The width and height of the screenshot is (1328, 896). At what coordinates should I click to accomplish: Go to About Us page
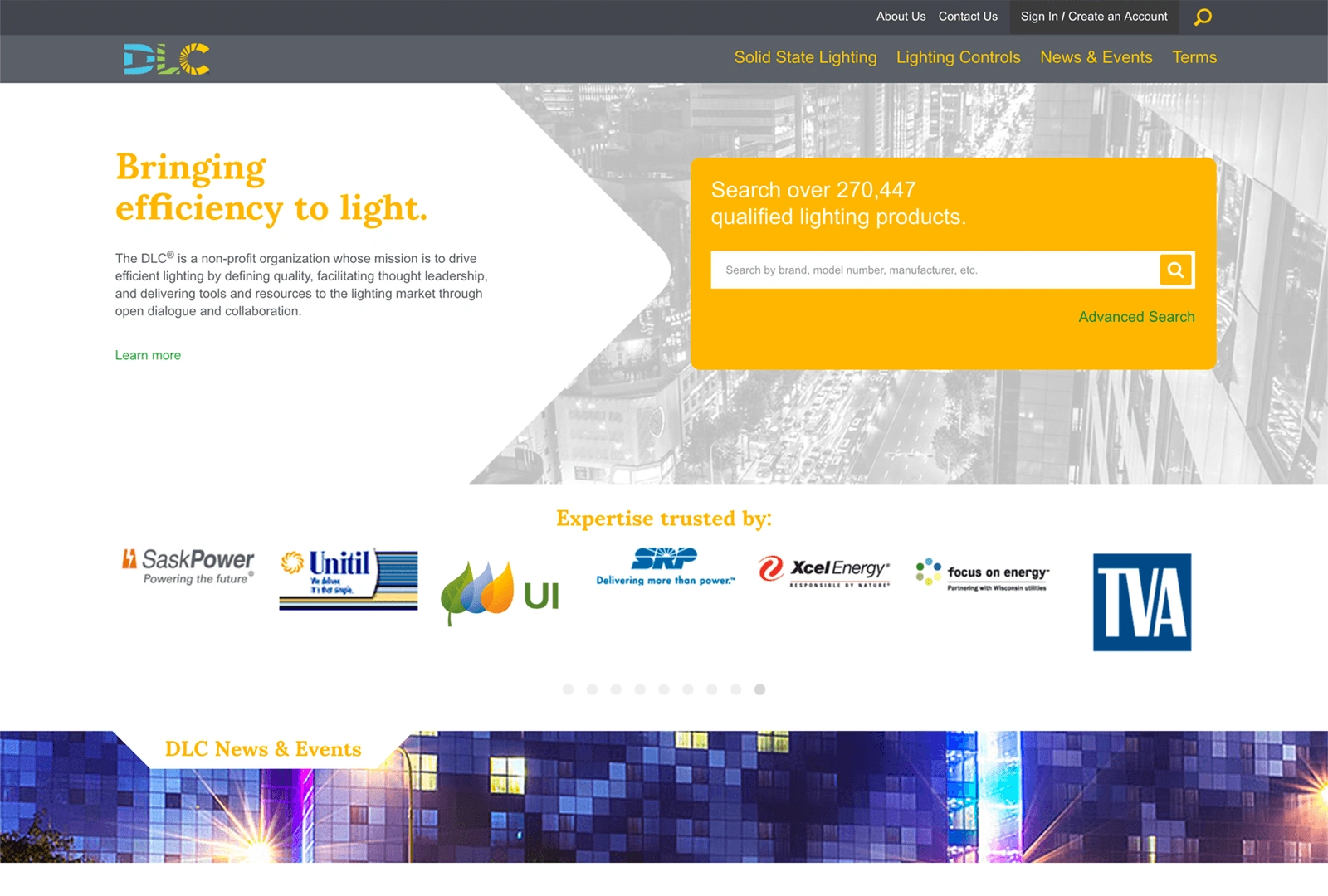pos(901,17)
